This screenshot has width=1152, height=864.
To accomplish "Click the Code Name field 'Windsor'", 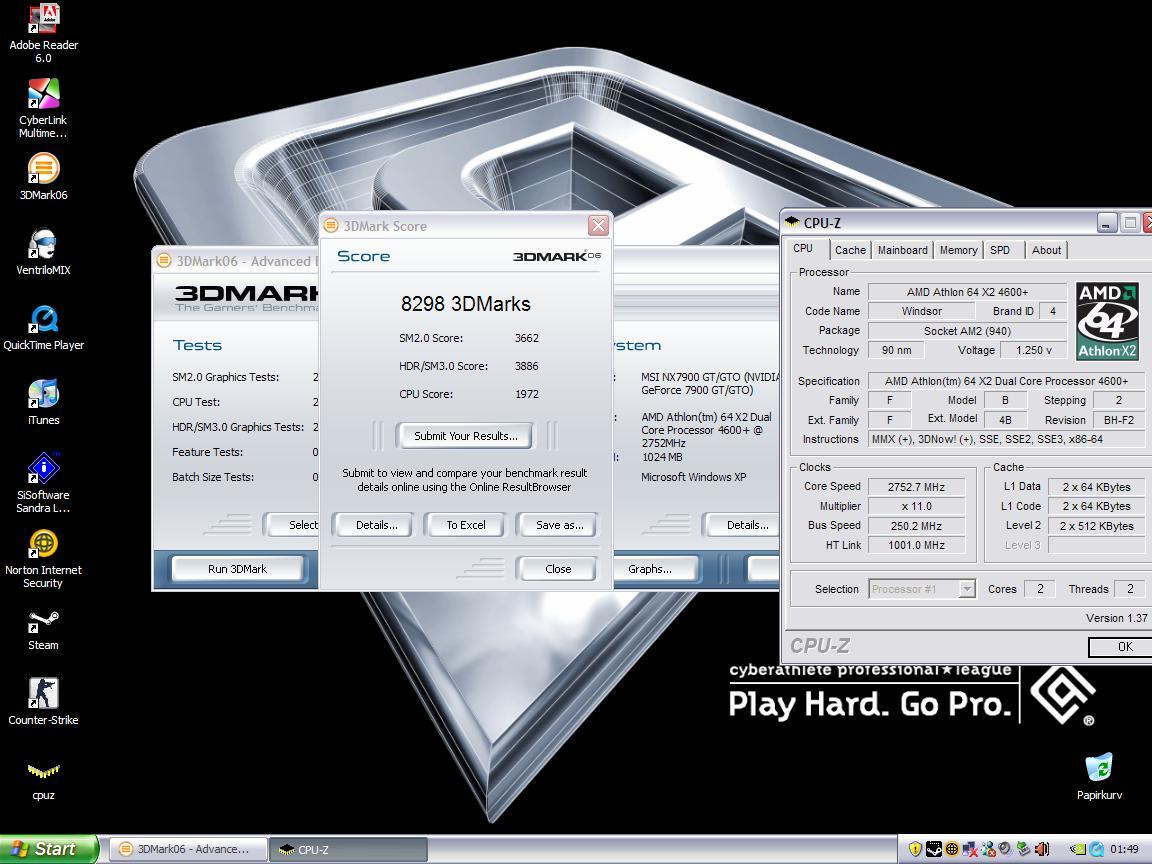I will pyautogui.click(x=921, y=311).
